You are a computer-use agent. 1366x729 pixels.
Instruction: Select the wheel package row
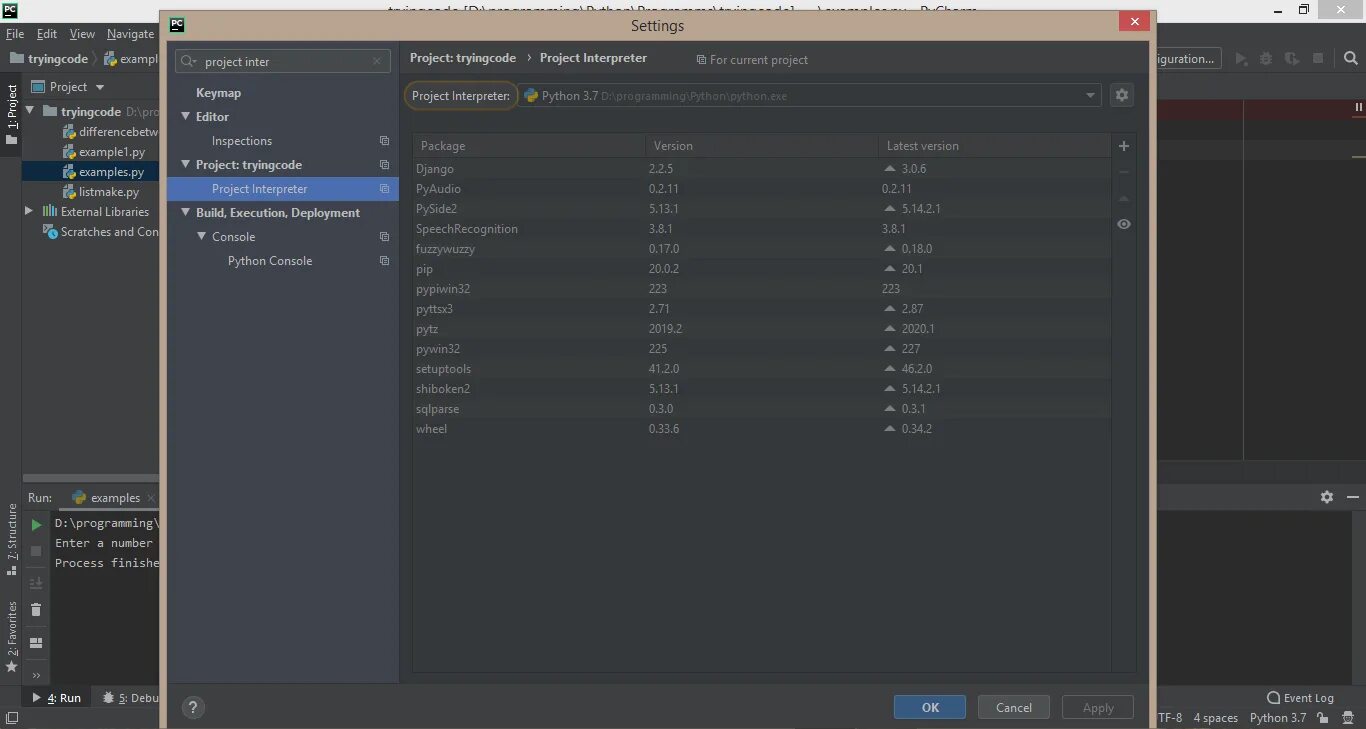click(762, 429)
